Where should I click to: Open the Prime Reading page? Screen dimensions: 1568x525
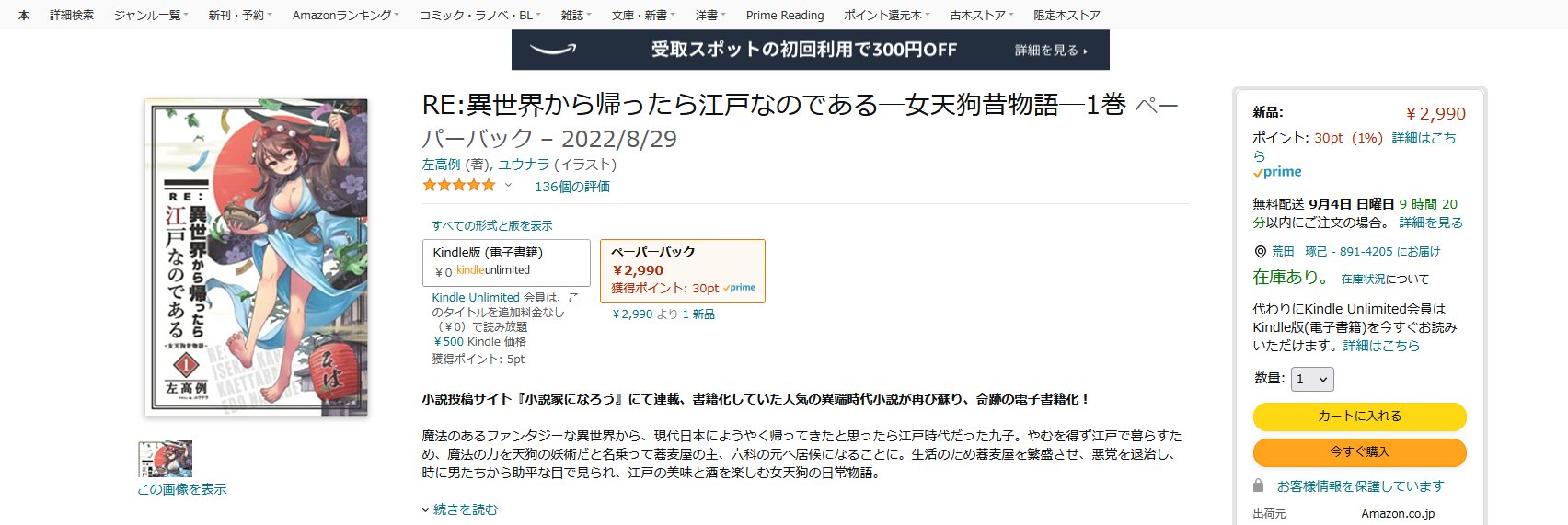785,15
